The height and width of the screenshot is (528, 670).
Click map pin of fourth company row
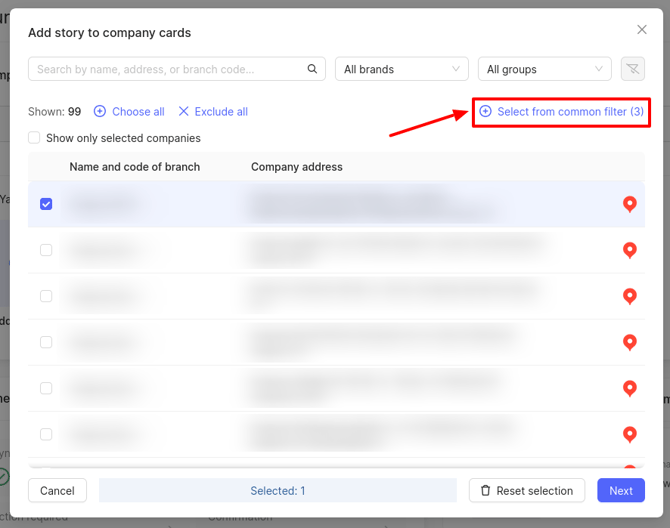click(630, 342)
